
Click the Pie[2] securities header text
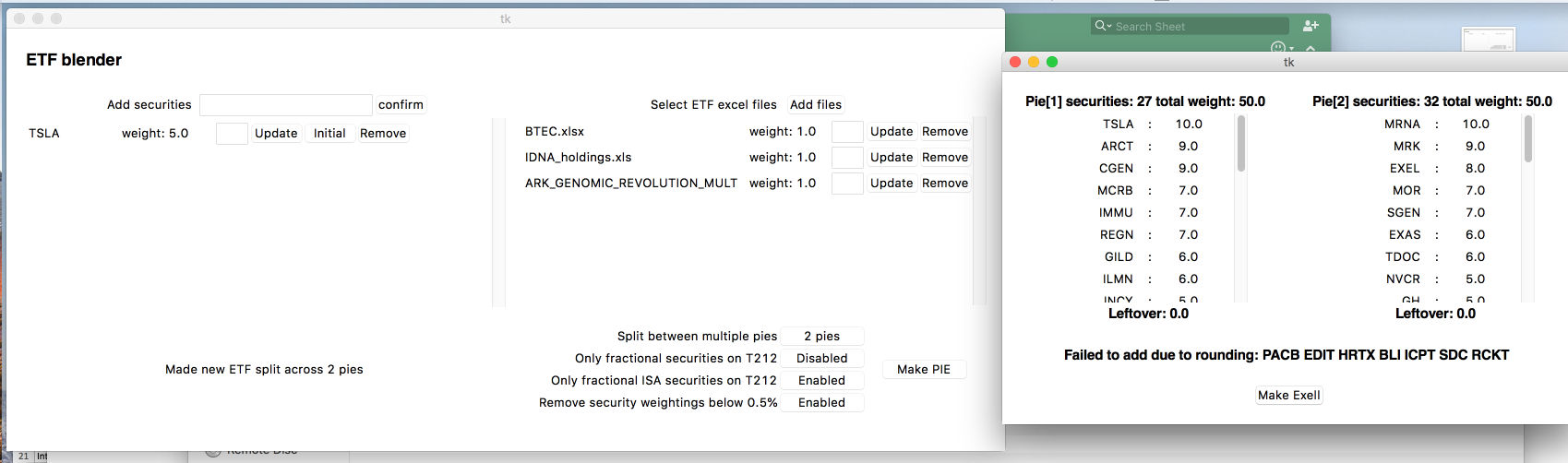(1432, 101)
